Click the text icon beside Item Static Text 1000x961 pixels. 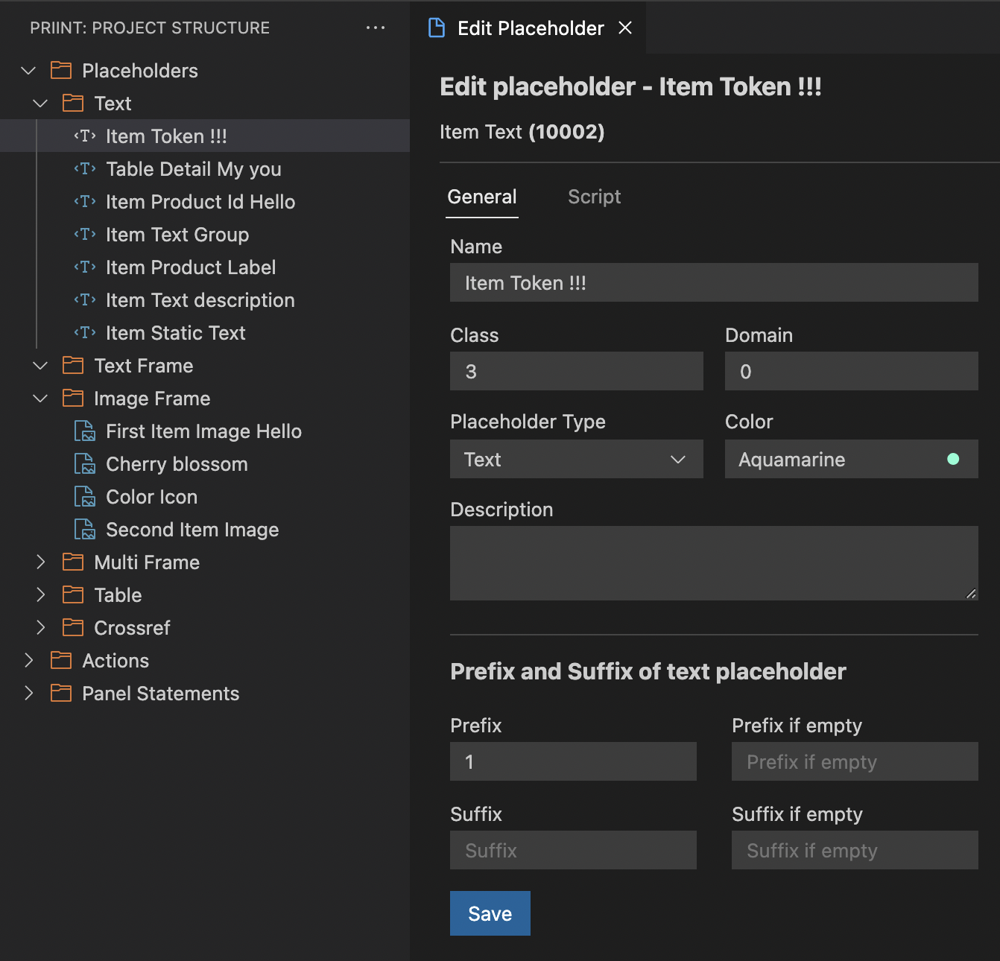coord(85,333)
